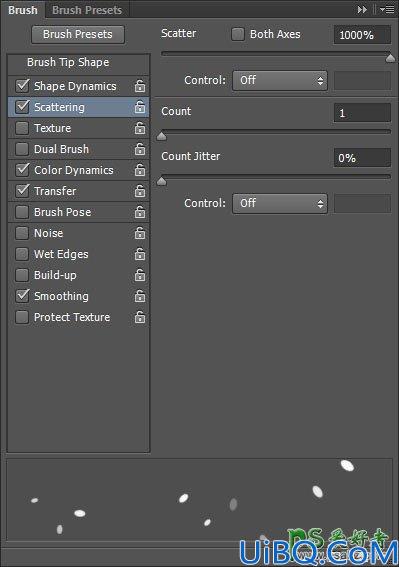Click the Scatter percentage input field
This screenshot has width=399, height=567.
click(x=362, y=35)
